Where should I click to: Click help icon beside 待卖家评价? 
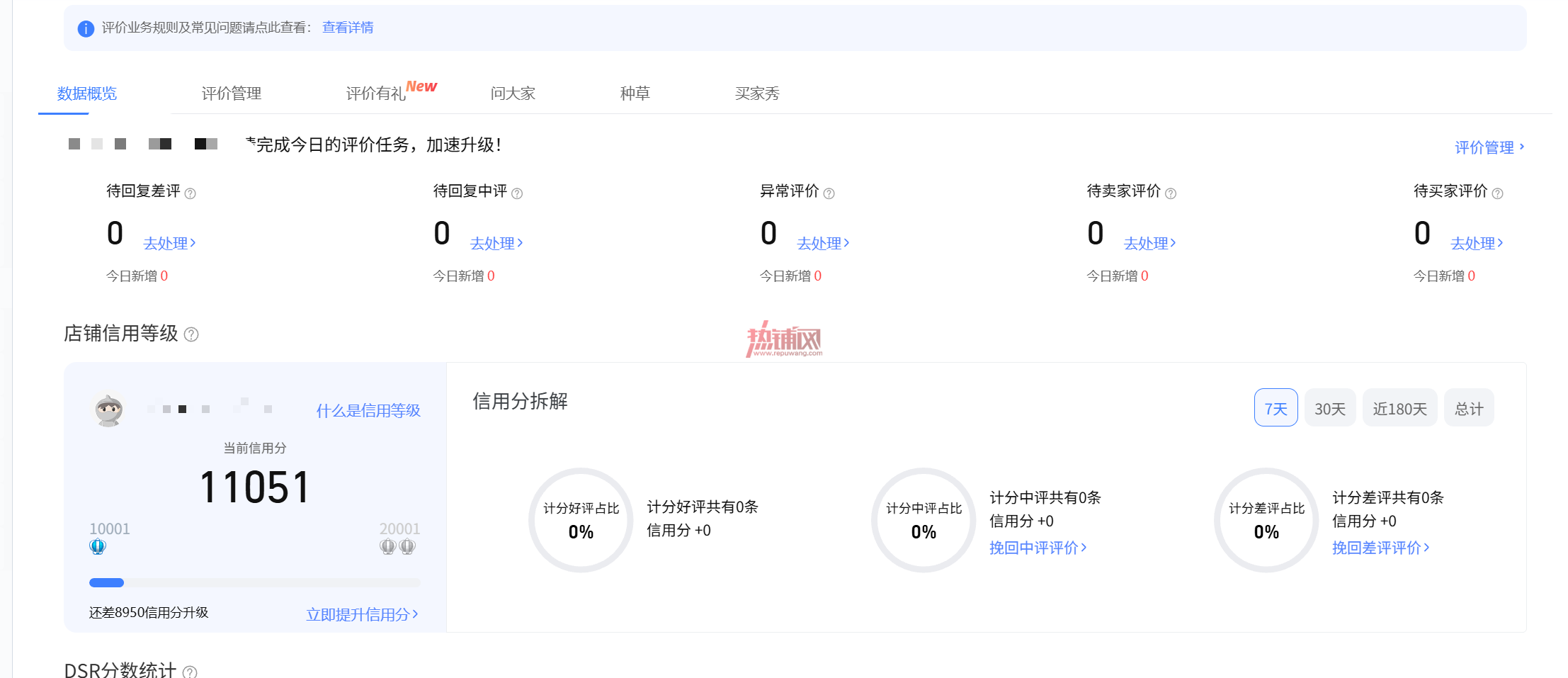click(x=1171, y=193)
